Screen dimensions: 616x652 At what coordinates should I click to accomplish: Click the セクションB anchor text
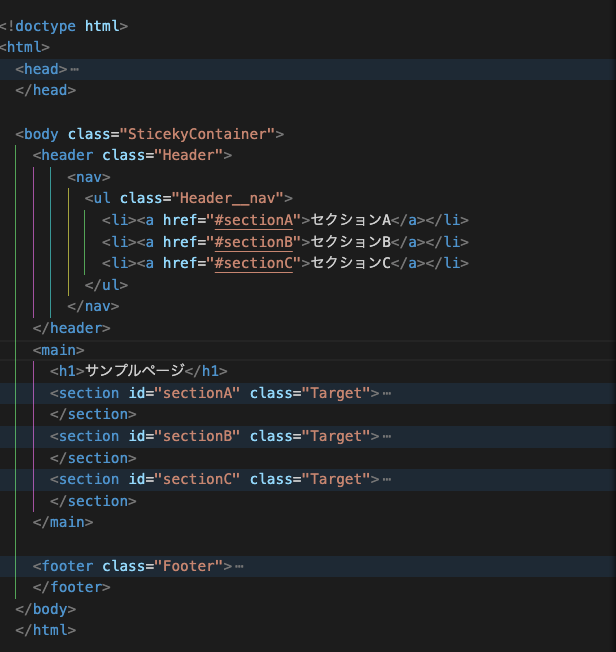tap(348, 242)
